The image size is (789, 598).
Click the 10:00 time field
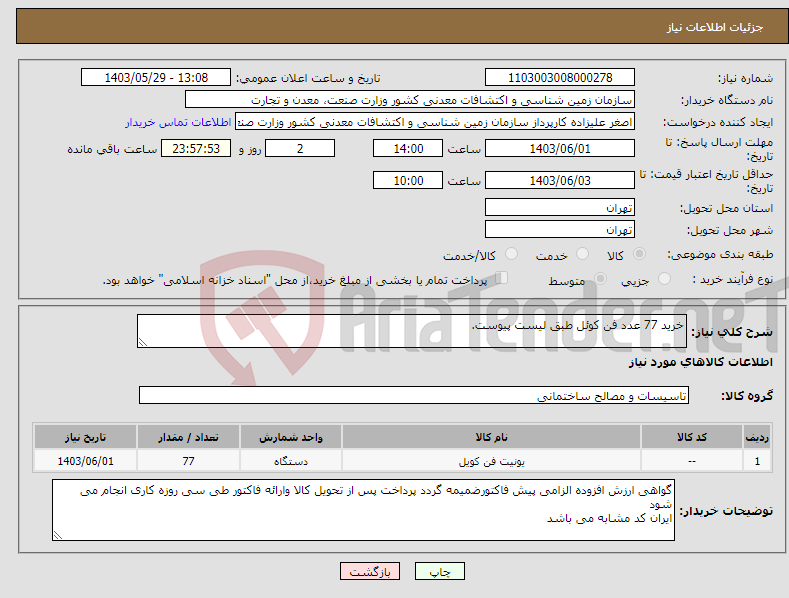pos(408,180)
